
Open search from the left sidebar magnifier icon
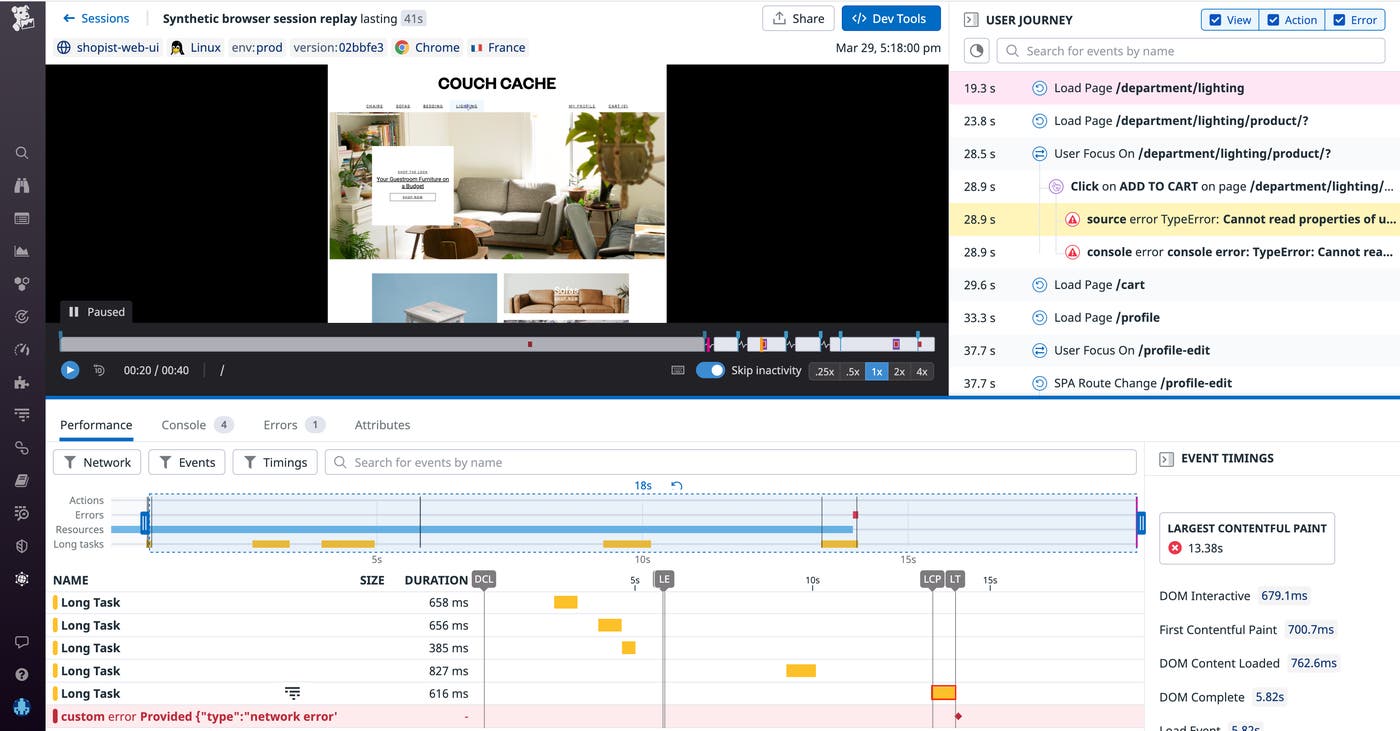click(22, 153)
